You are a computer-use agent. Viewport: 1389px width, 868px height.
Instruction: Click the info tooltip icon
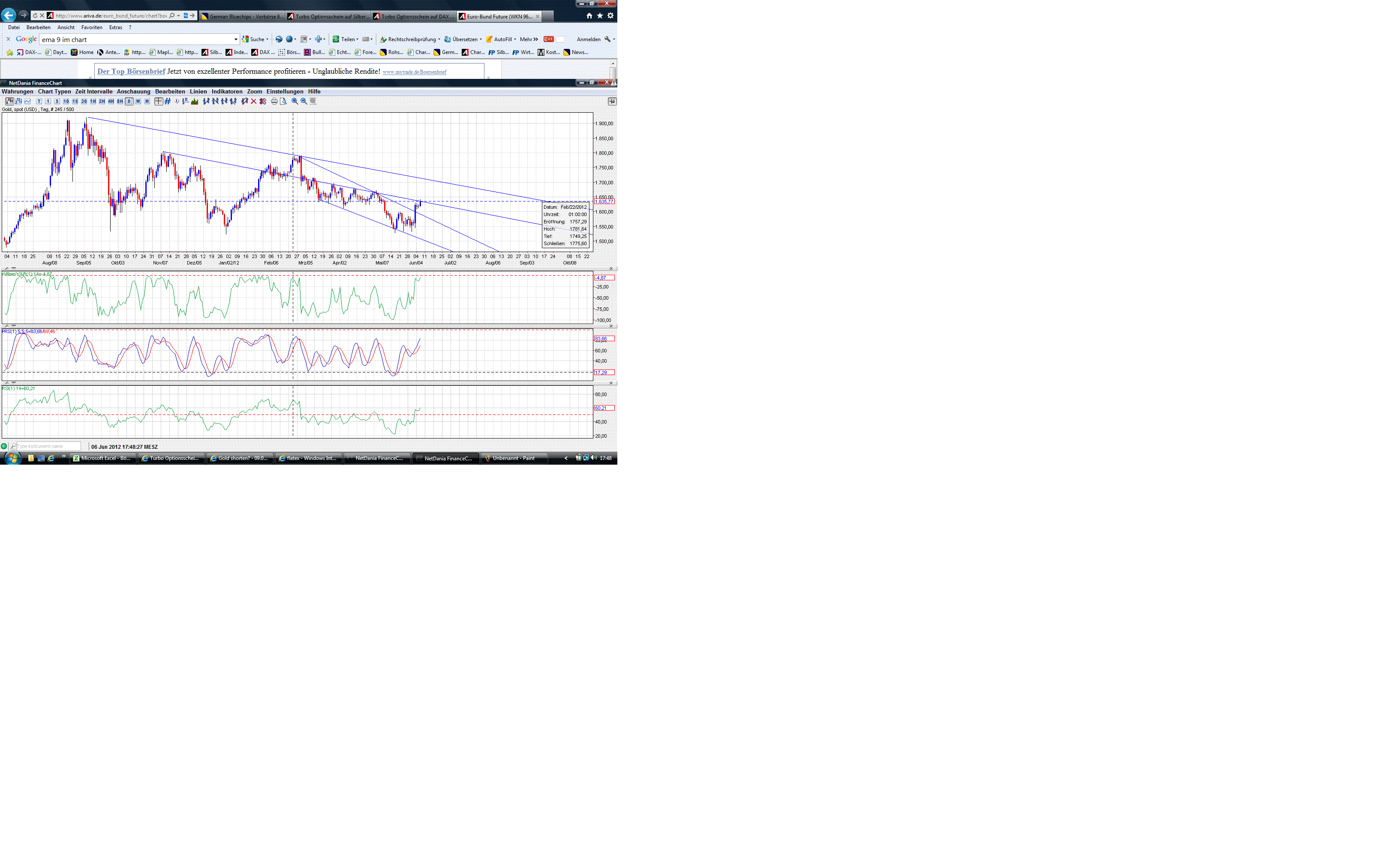point(177,101)
